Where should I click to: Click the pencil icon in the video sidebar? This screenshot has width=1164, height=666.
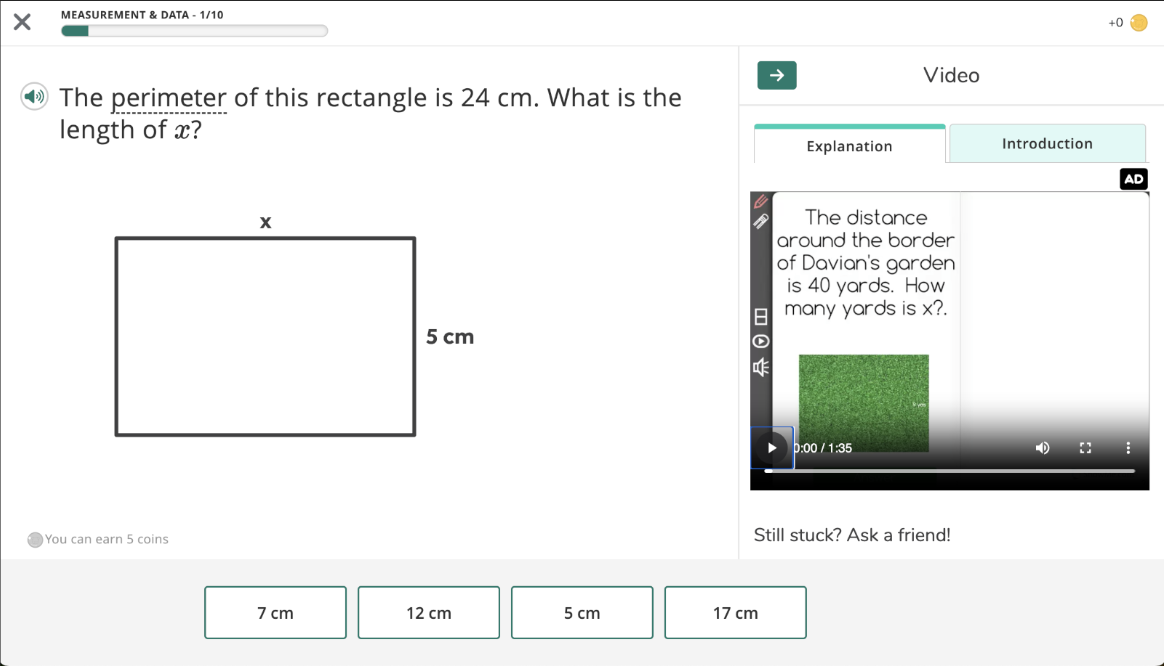coord(761,201)
